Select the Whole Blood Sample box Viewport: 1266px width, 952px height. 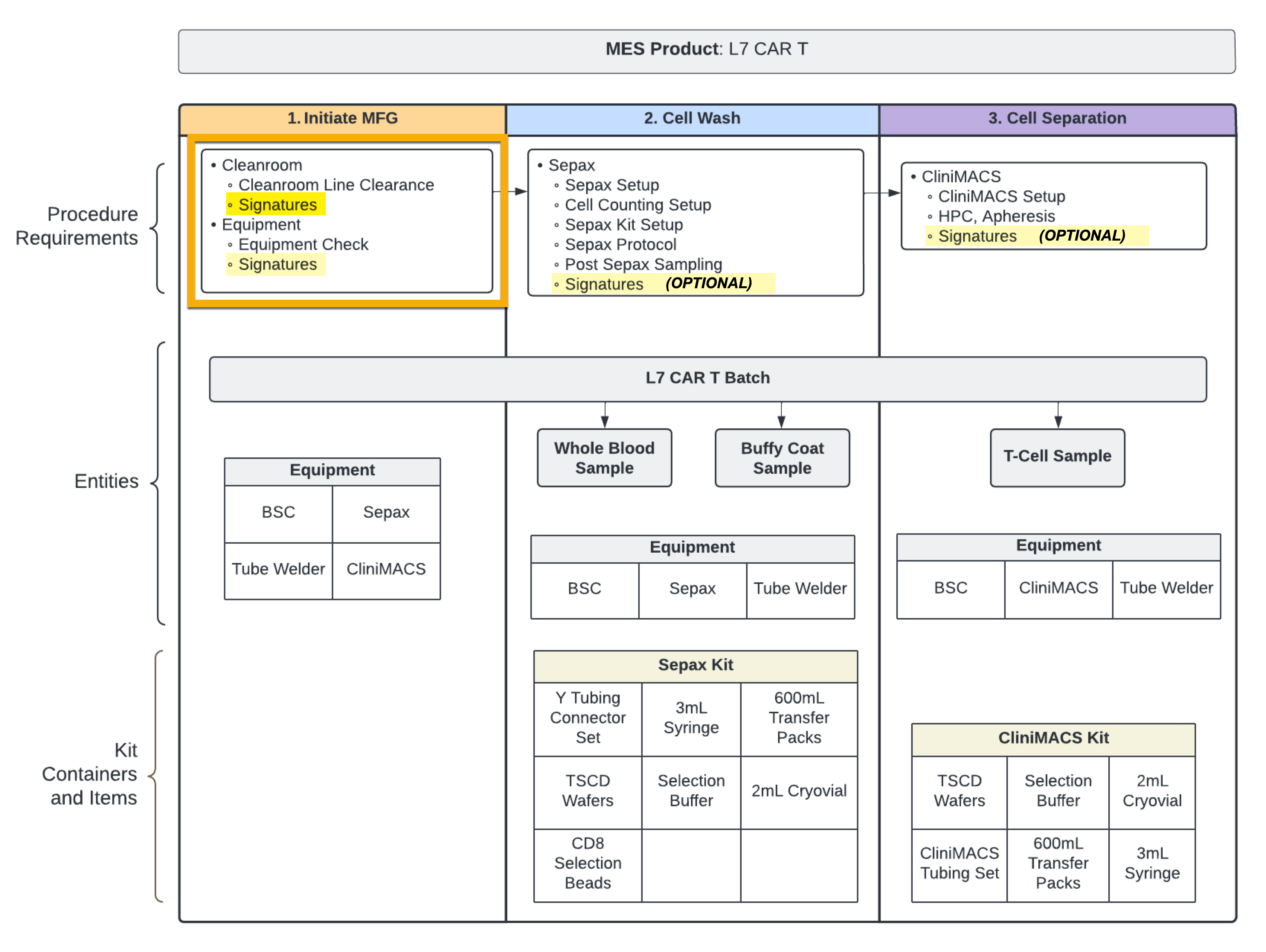604,458
